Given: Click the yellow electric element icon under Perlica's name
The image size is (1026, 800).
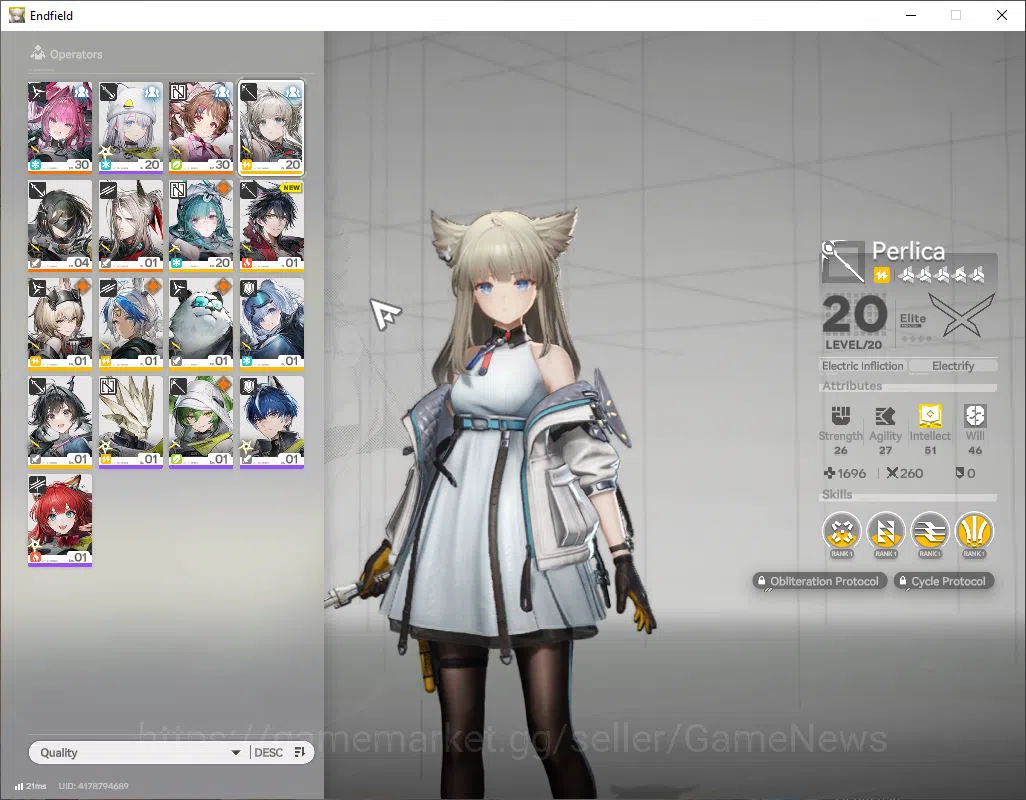Looking at the screenshot, I should [881, 275].
